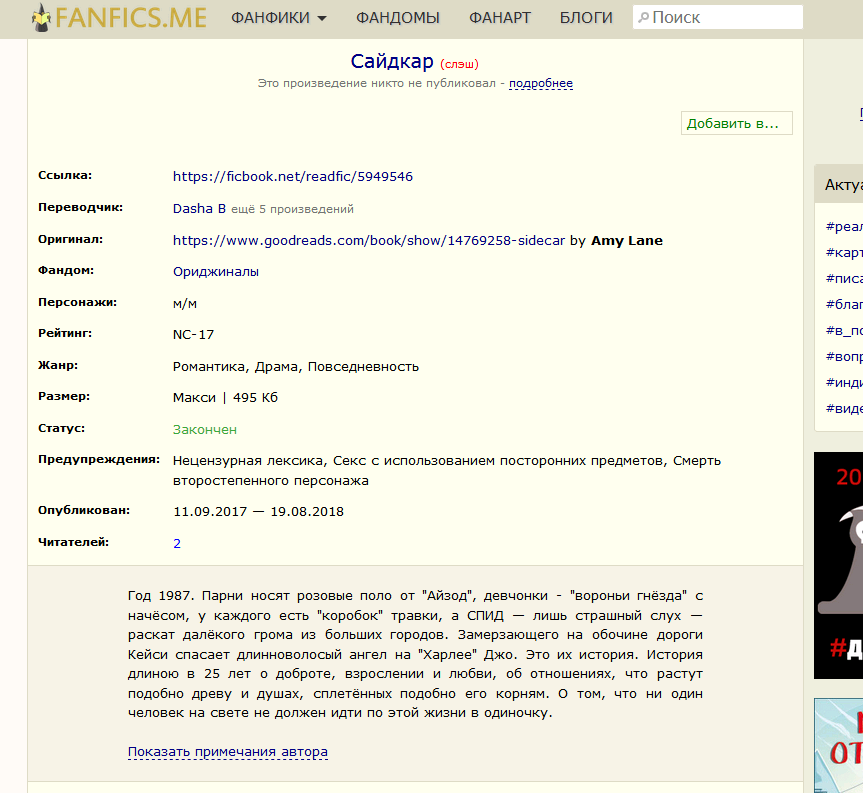Open translator Dasha B profile
The image size is (863, 793).
[199, 209]
